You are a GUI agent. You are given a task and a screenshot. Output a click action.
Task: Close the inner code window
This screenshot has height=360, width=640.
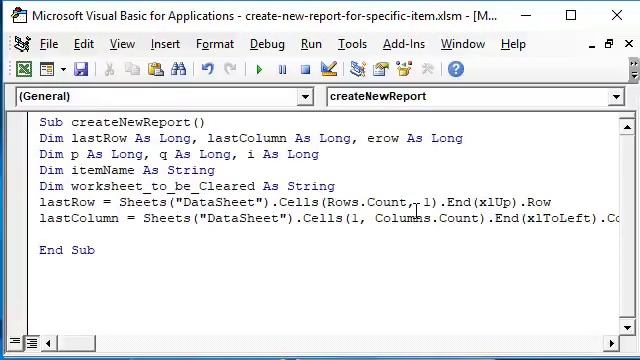pyautogui.click(x=629, y=44)
